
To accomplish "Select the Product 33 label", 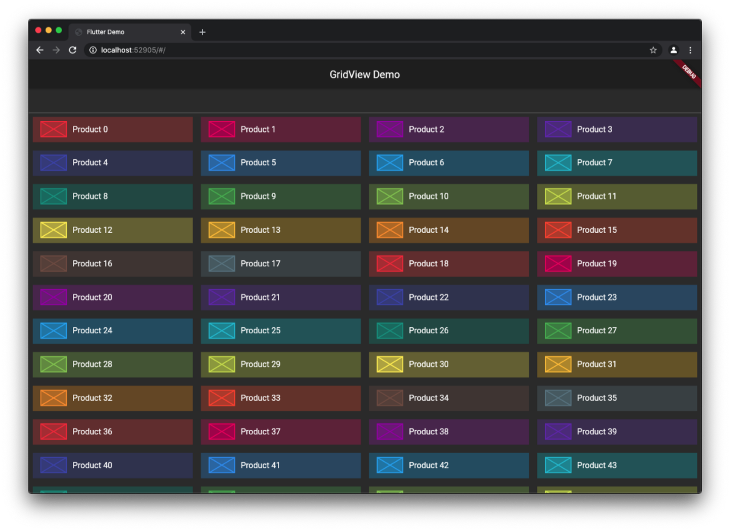I will [x=260, y=398].
